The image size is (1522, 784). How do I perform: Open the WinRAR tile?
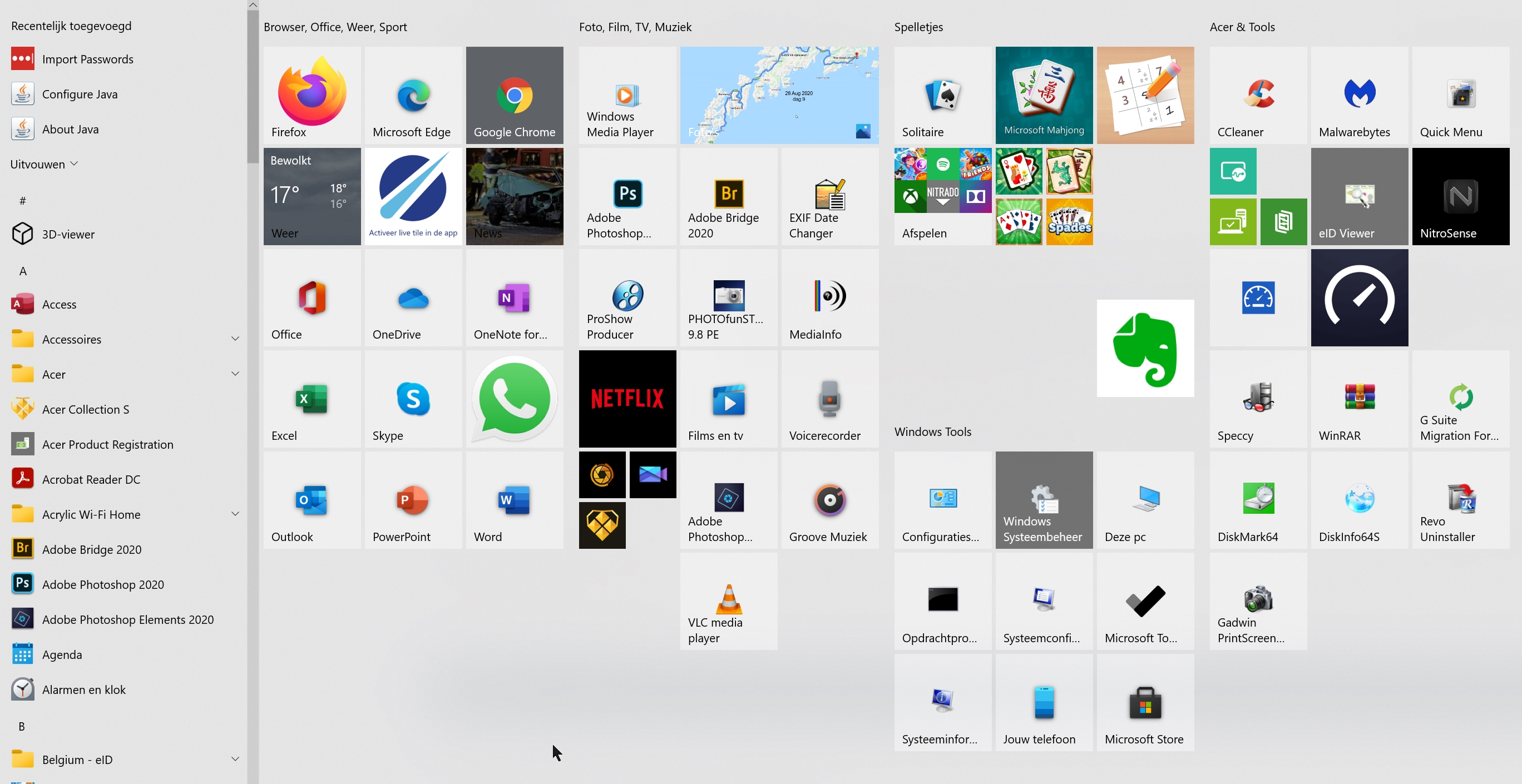tap(1359, 399)
